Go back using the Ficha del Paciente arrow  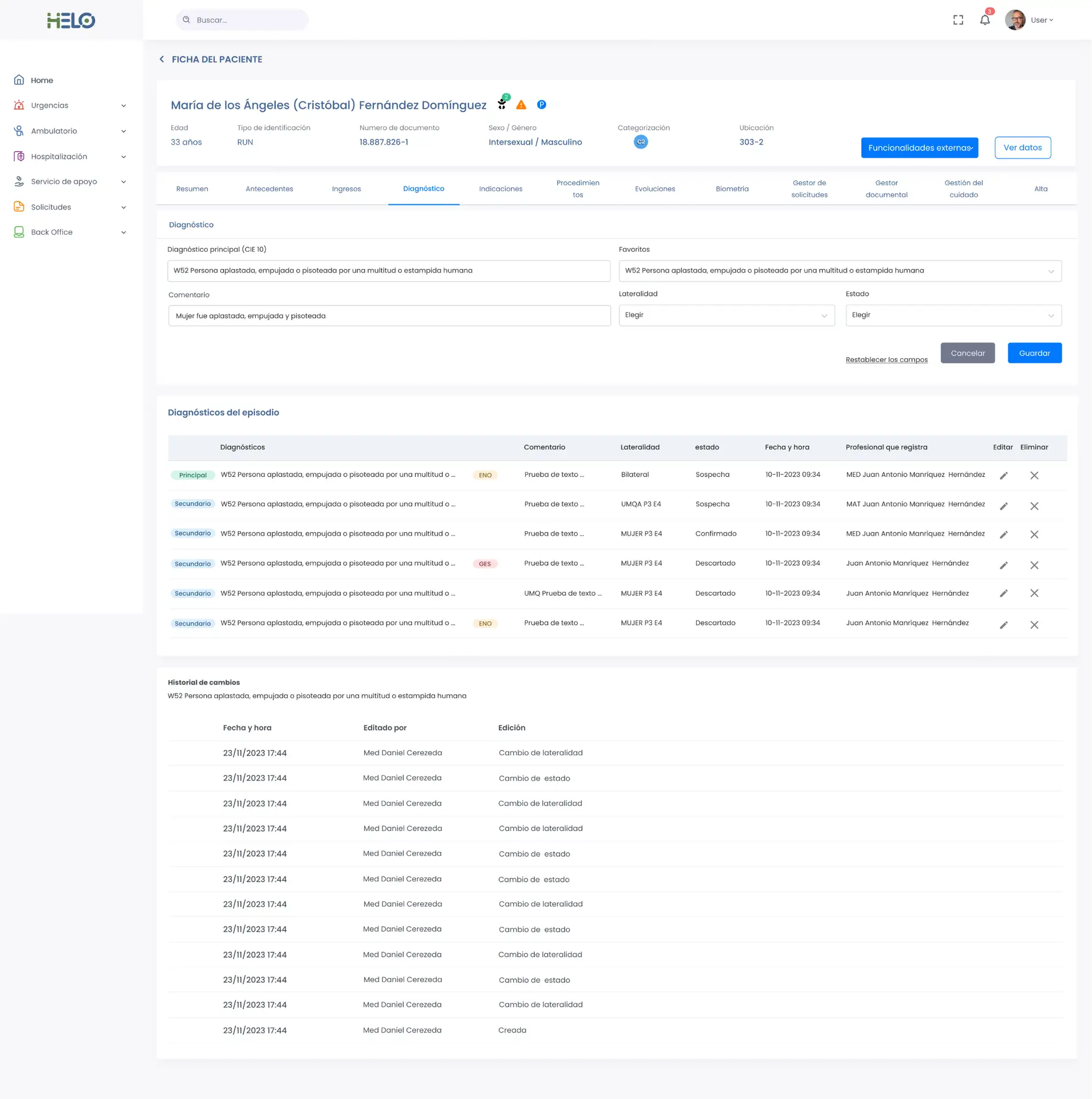coord(162,60)
